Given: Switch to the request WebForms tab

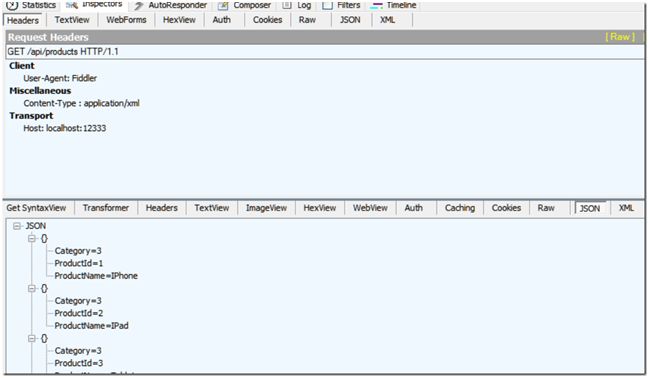Looking at the screenshot, I should coord(126,20).
